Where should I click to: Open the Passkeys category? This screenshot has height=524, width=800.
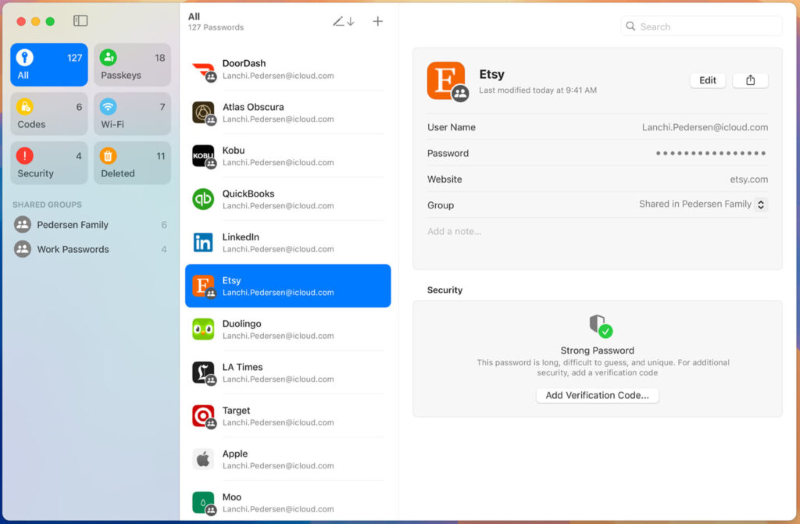point(132,65)
